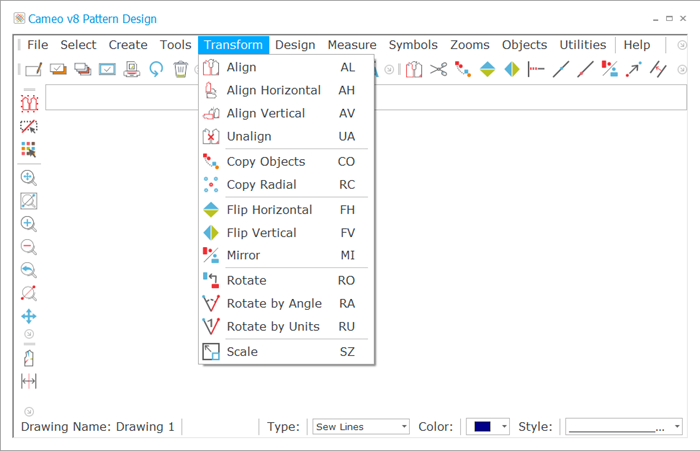Image resolution: width=700 pixels, height=451 pixels.
Task: Click the new drawing pencil toolbar icon
Action: [x=33, y=70]
